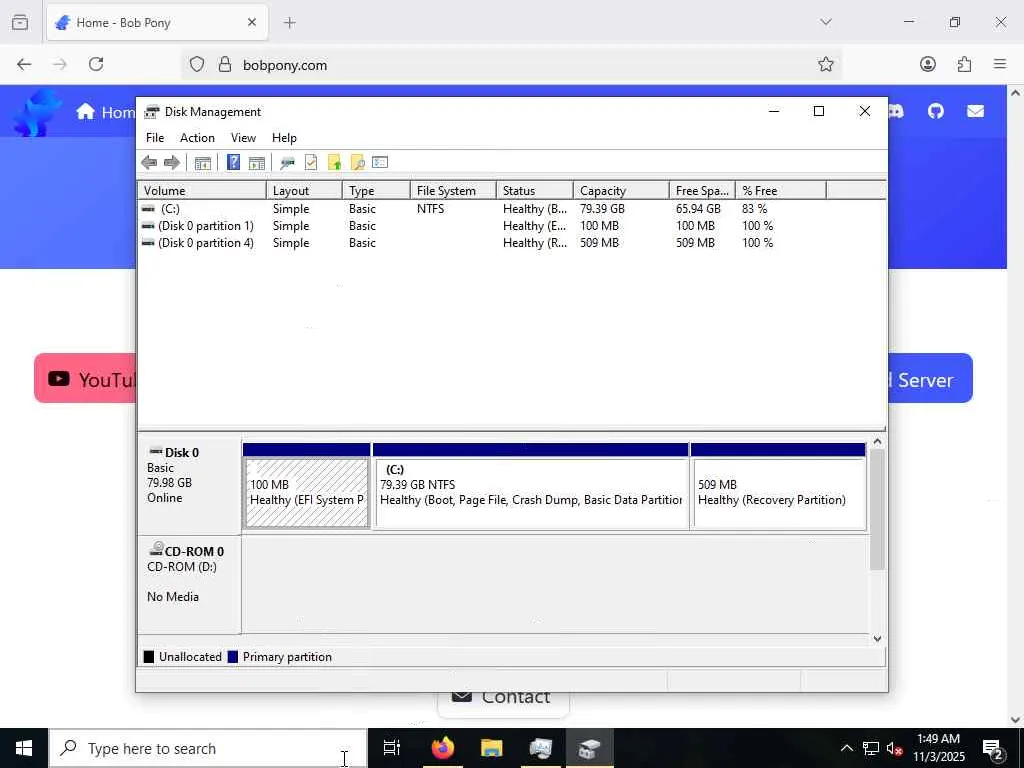Open the Windows Start menu
The height and width of the screenshot is (768, 1024).
click(x=24, y=748)
